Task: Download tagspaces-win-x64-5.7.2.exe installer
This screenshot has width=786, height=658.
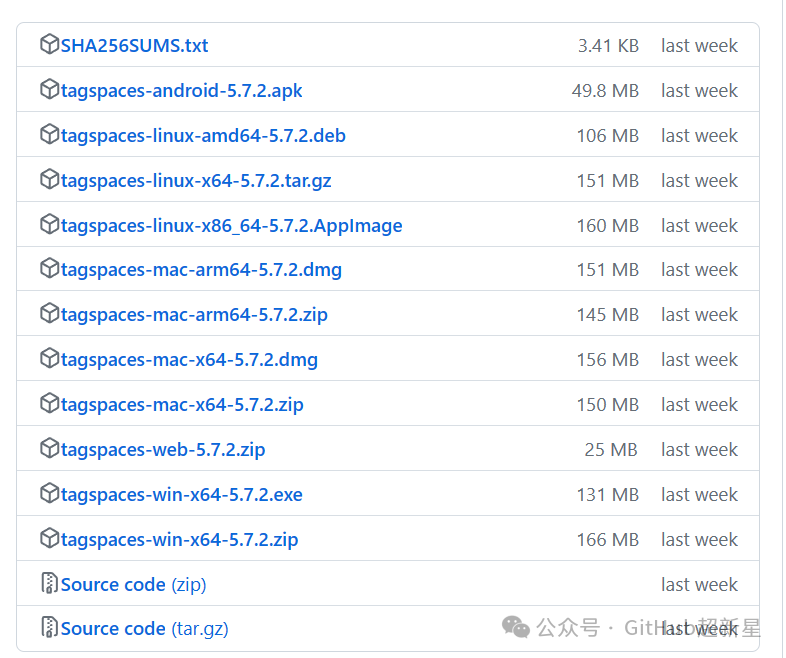Action: [x=181, y=495]
